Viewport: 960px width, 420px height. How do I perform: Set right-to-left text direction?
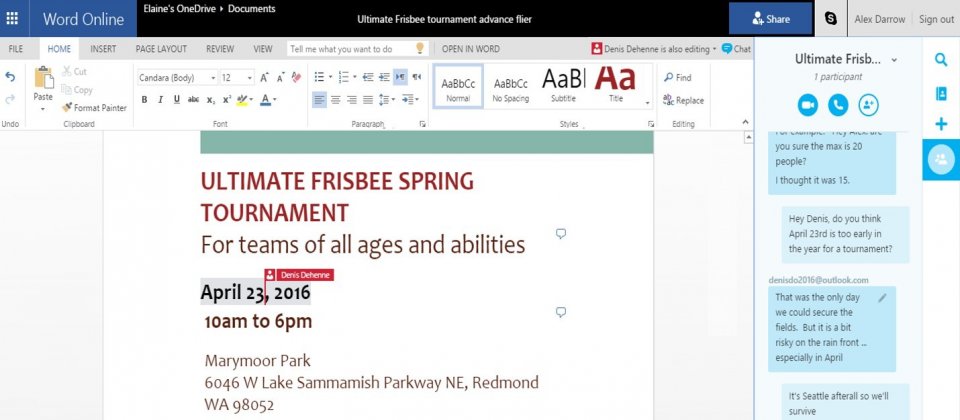417,77
